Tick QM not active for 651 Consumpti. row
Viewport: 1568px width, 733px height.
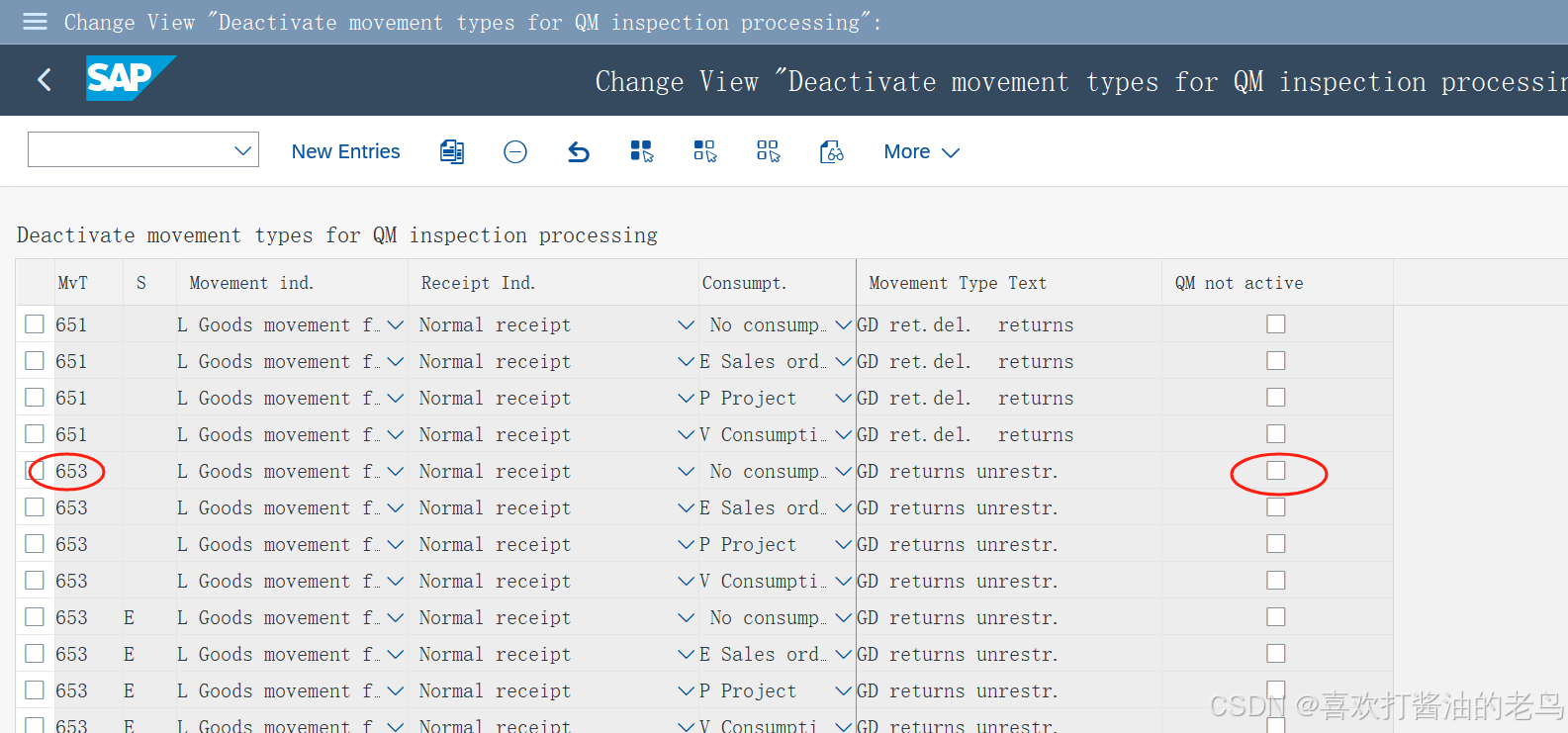pyautogui.click(x=1276, y=434)
